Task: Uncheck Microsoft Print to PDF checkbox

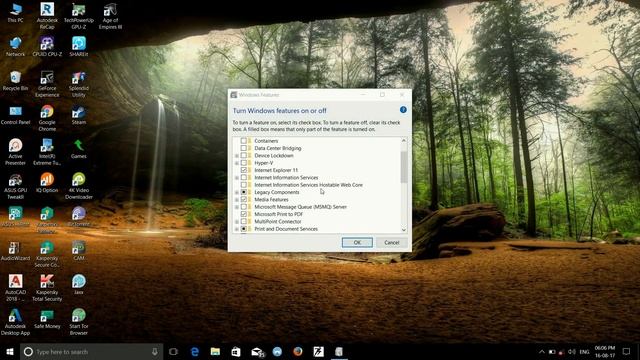Action: (x=244, y=214)
